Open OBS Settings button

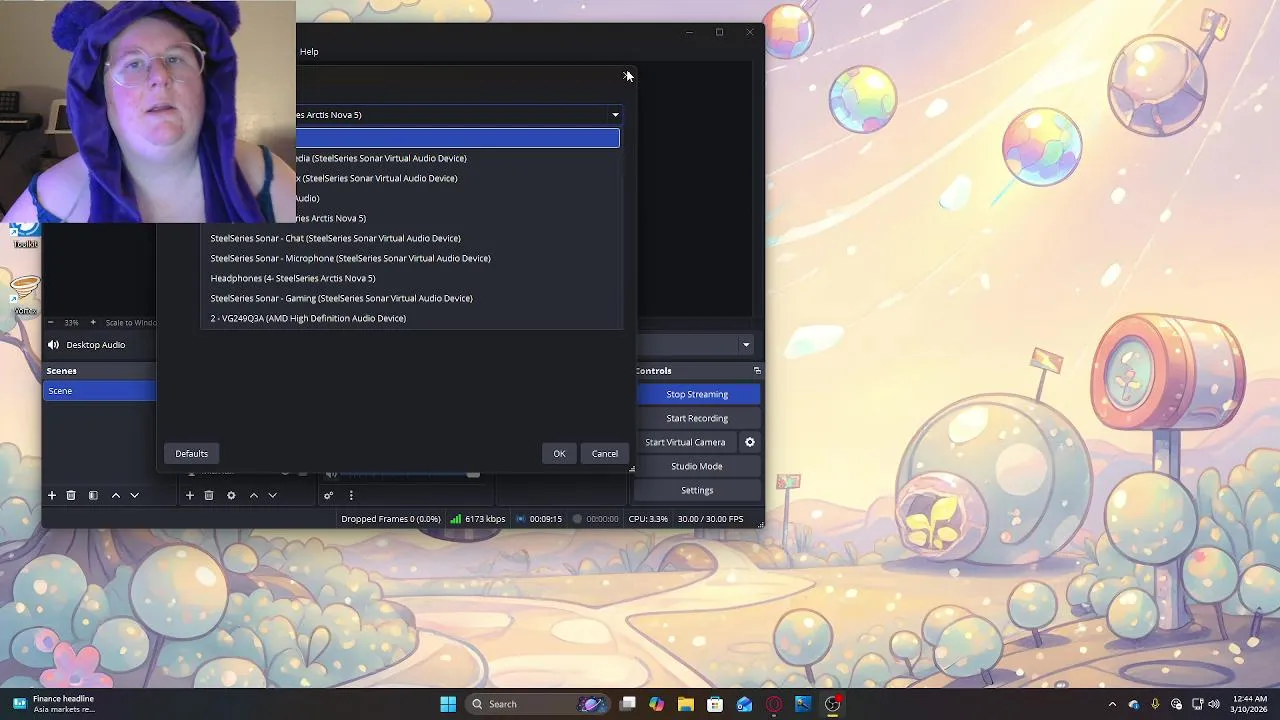pos(698,490)
